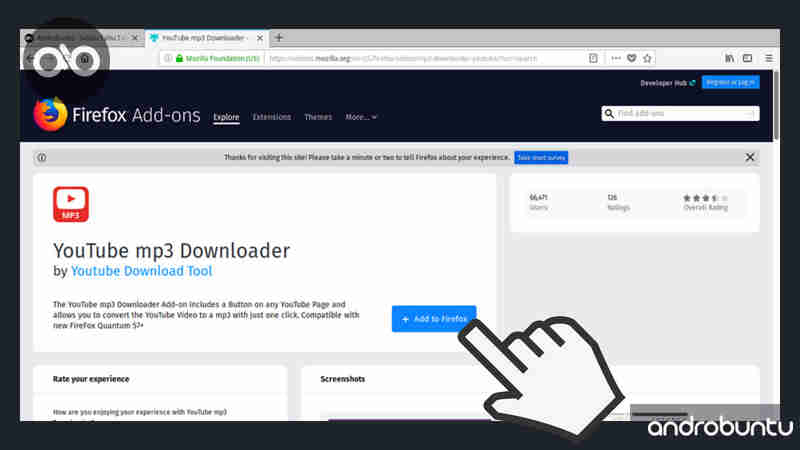This screenshot has width=800, height=450.
Task: Toggle the sidebar icon in toolbar
Action: (x=747, y=58)
